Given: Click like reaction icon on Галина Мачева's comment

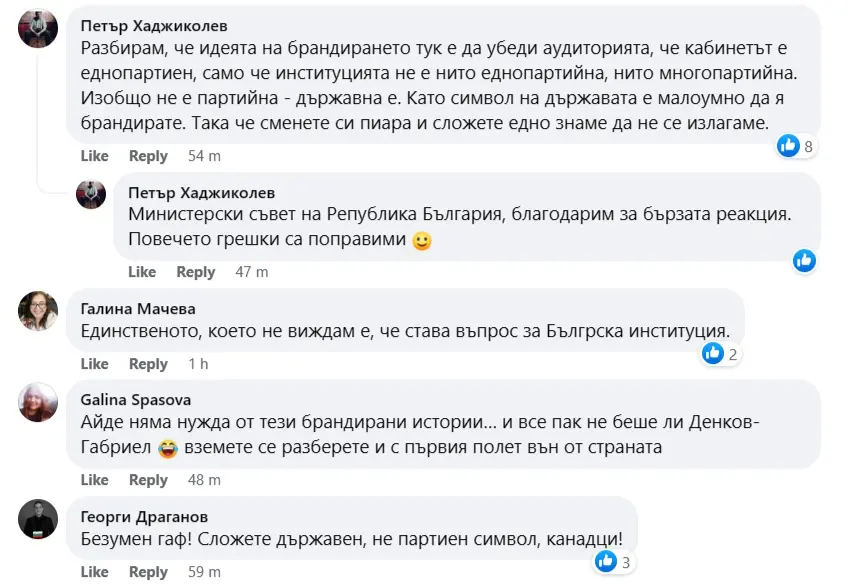Looking at the screenshot, I should pyautogui.click(x=713, y=352).
